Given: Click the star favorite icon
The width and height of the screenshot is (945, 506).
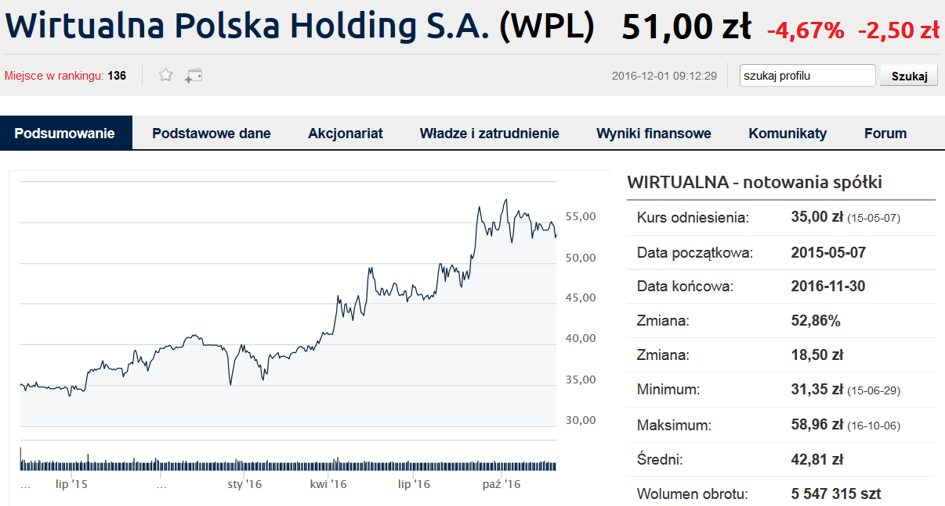Looking at the screenshot, I should 167,75.
